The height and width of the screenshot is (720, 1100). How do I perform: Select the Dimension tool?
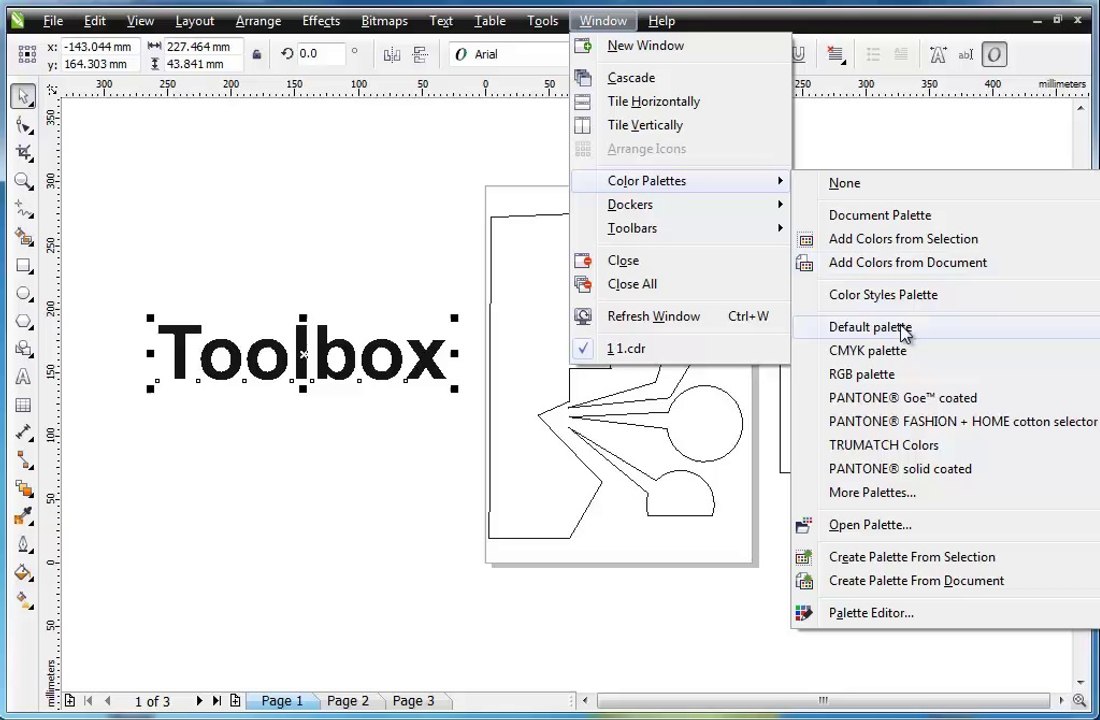point(23,432)
